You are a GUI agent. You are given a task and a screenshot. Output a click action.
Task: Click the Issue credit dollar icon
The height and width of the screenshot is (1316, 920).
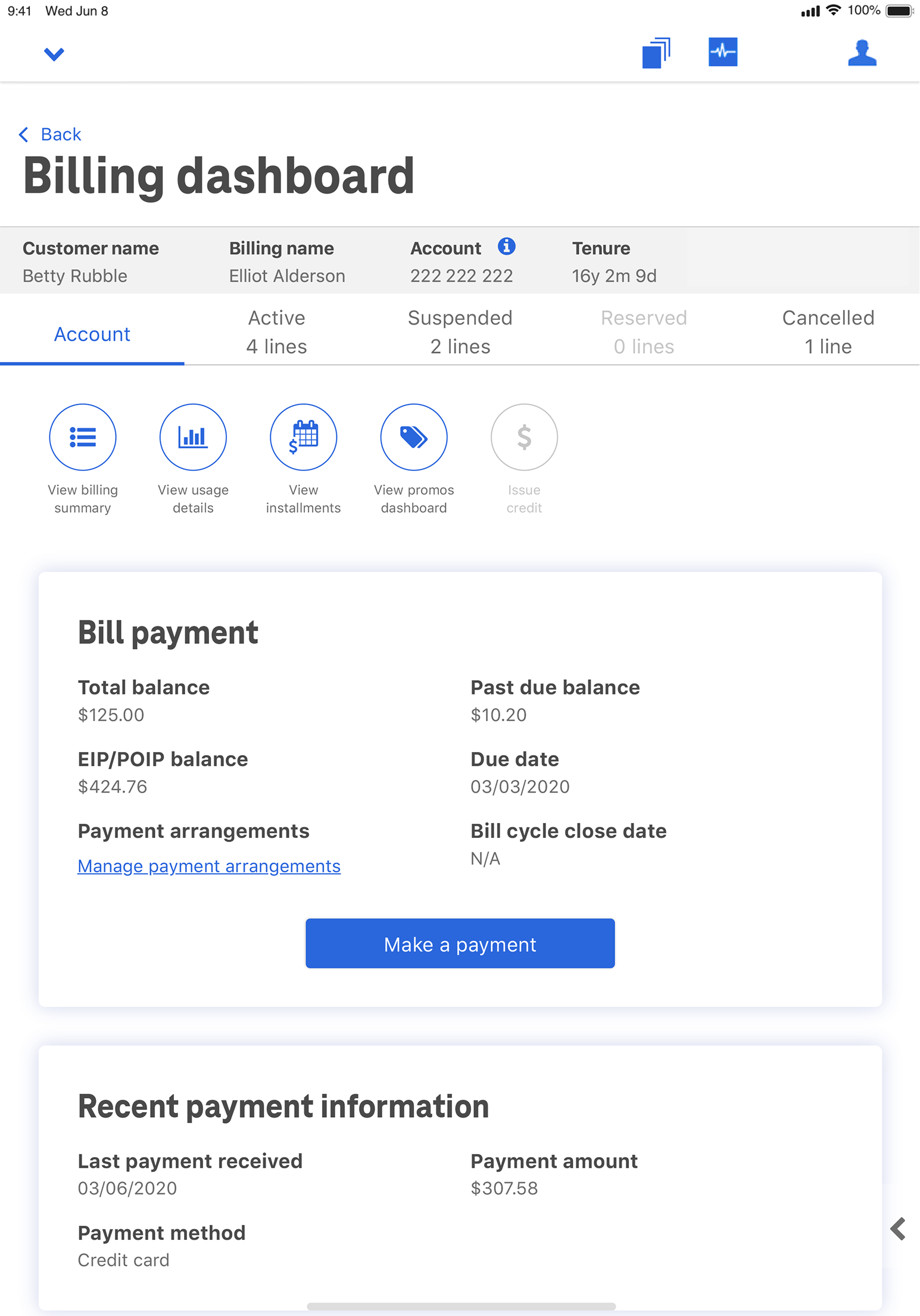[524, 437]
